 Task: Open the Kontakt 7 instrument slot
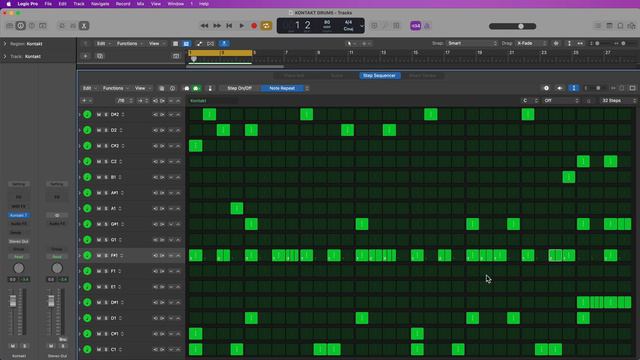[18, 215]
